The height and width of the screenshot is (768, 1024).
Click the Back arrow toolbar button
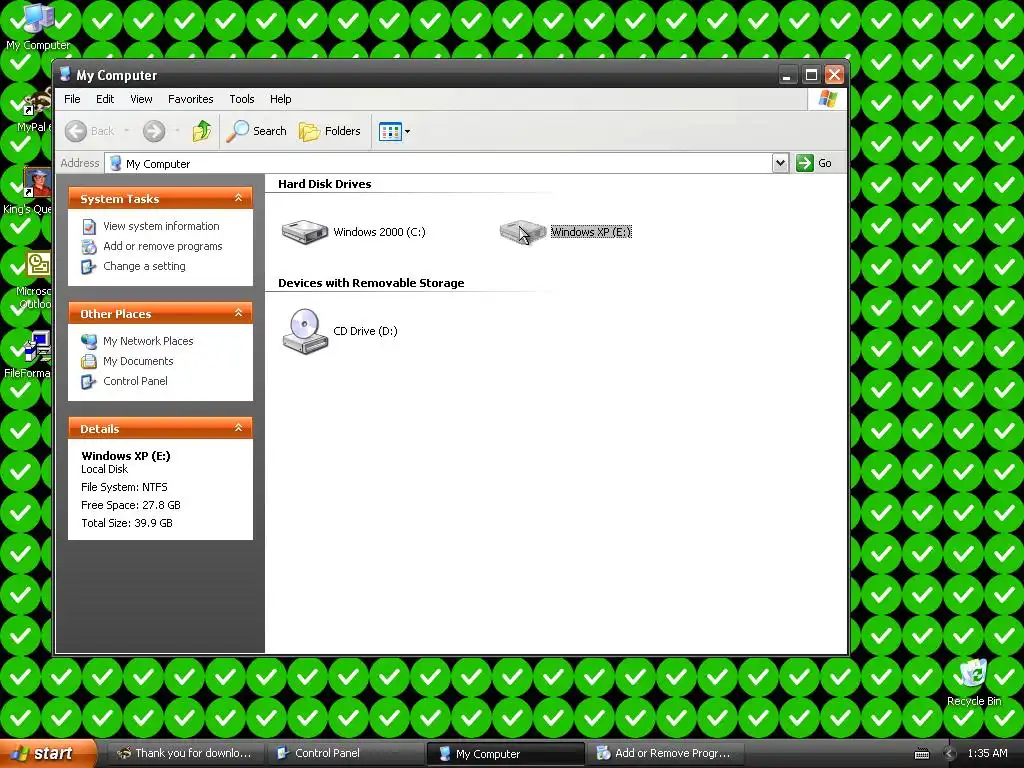[89, 131]
